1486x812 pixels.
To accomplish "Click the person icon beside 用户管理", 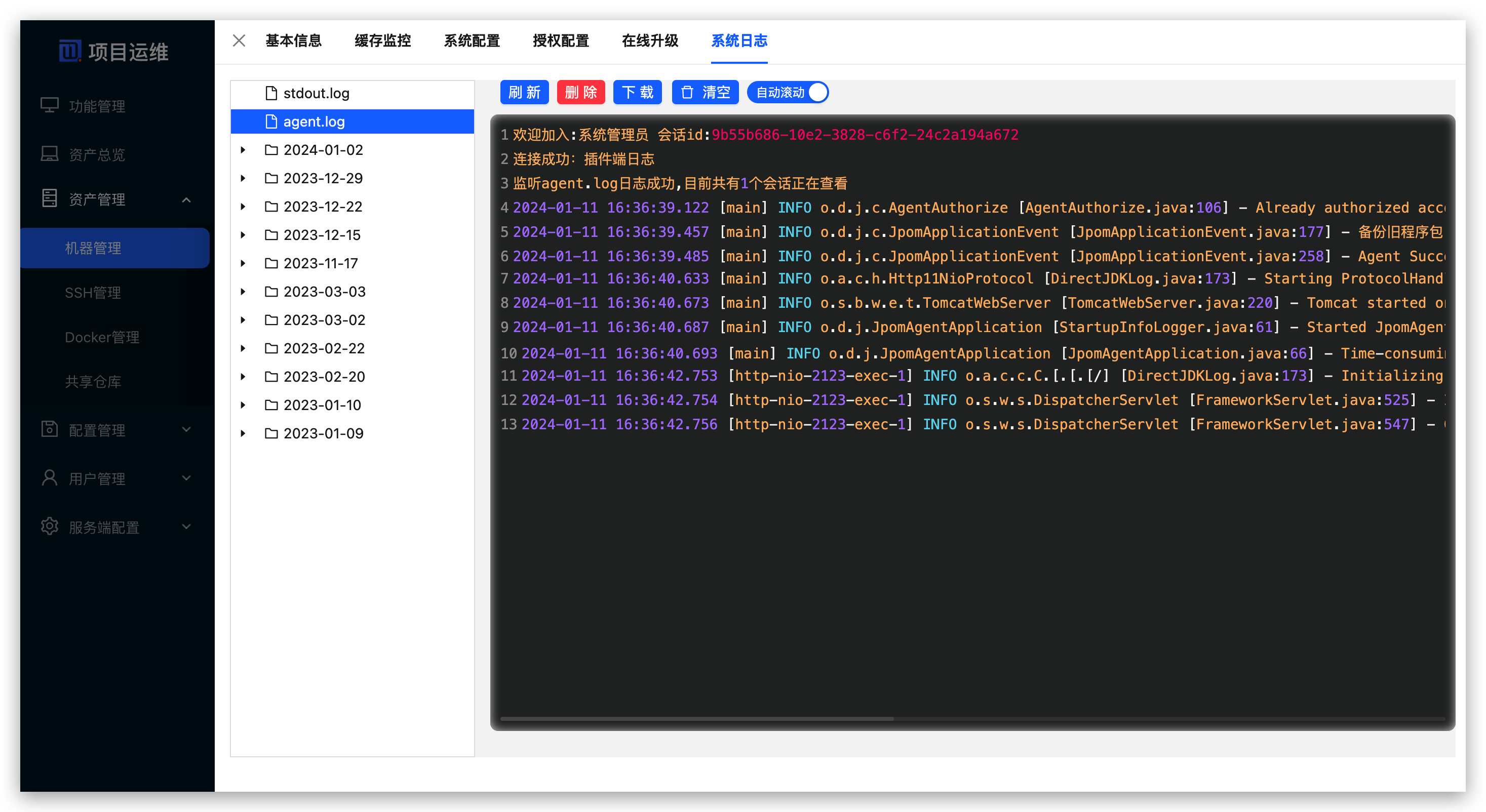I will [50, 478].
